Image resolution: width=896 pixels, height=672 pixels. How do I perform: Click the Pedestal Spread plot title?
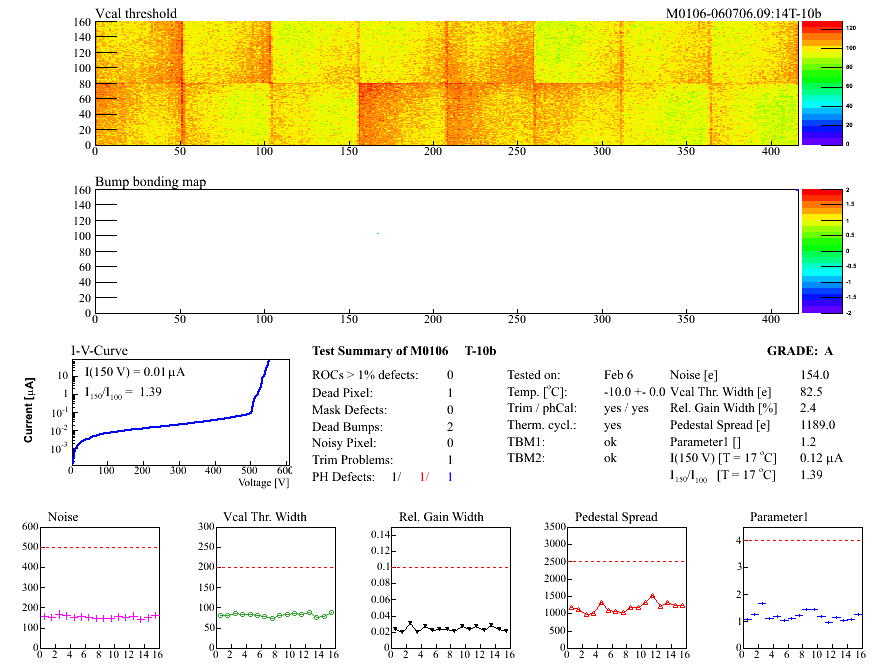point(616,517)
